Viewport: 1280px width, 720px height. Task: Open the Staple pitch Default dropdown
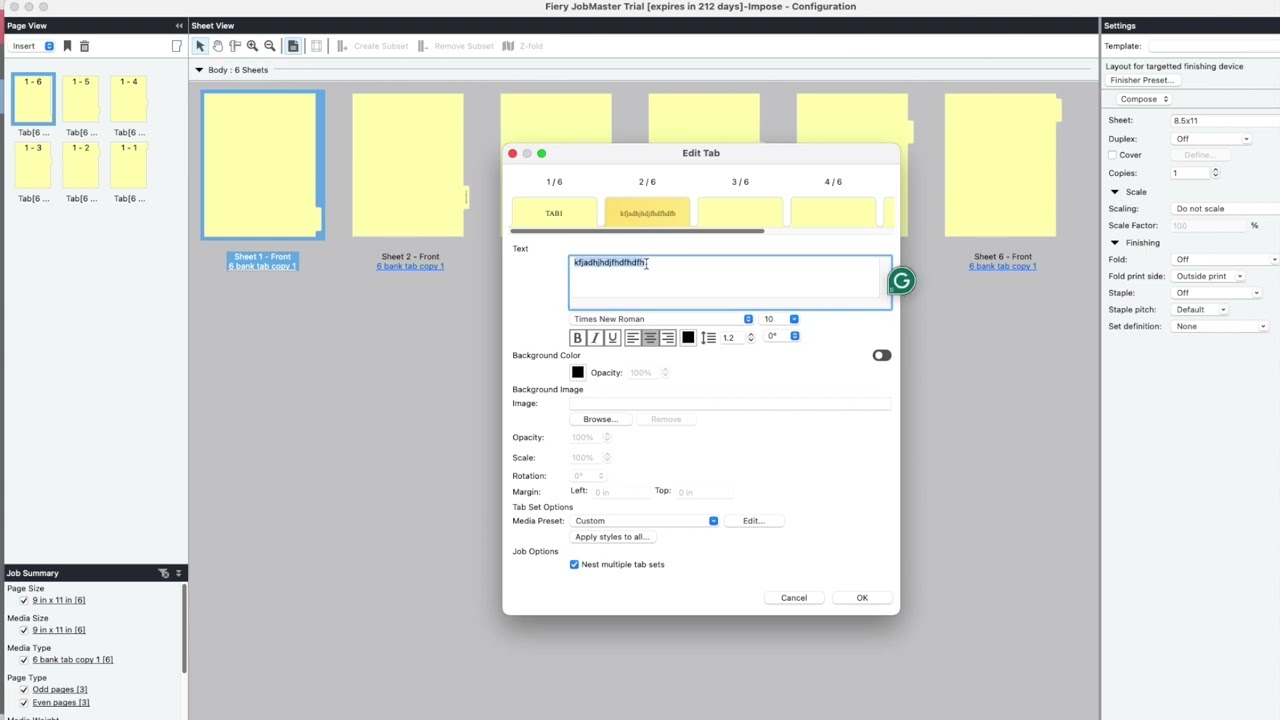pos(1200,310)
